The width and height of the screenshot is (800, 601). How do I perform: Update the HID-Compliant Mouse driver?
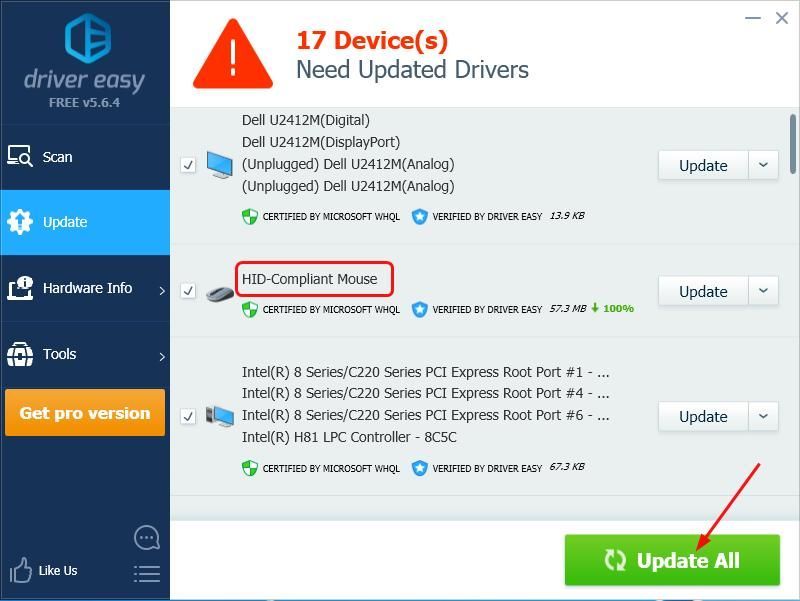click(702, 291)
